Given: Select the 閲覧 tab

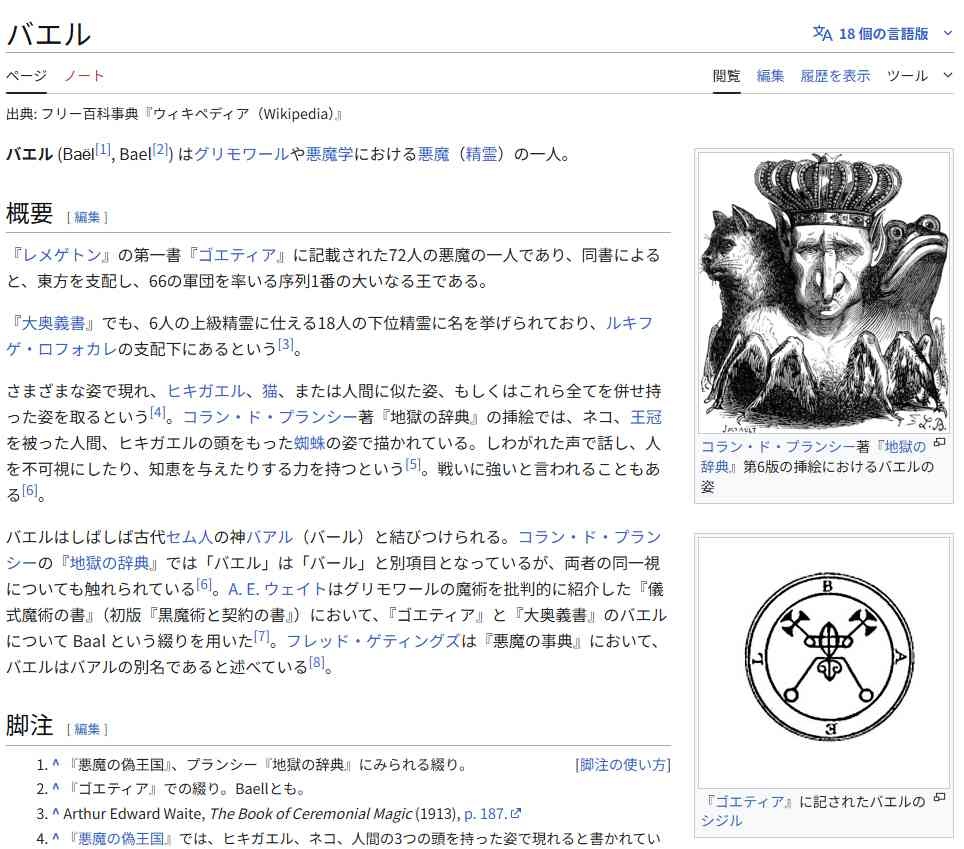Looking at the screenshot, I should click(726, 76).
